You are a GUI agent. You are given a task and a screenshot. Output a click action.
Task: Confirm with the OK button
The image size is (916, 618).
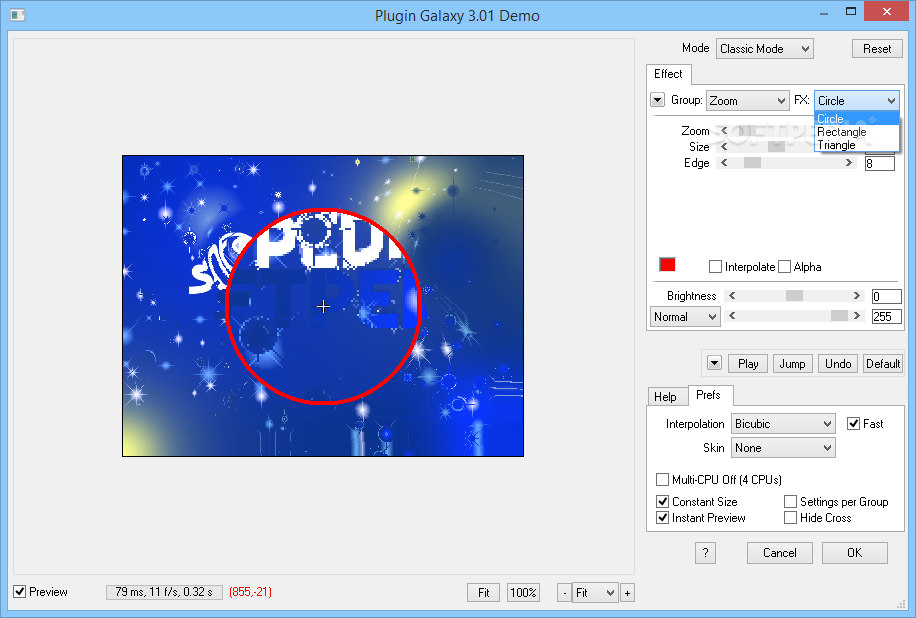tap(855, 553)
